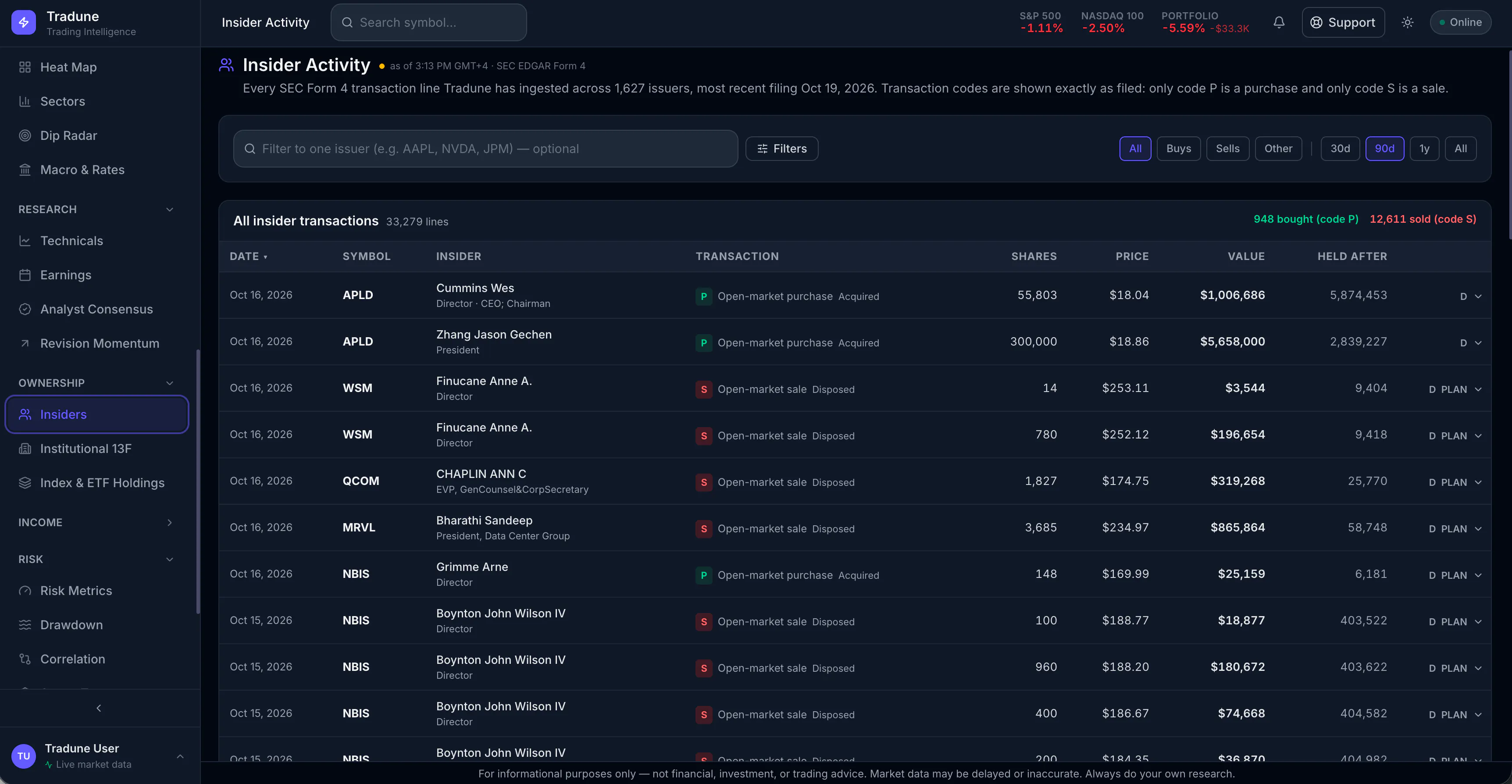The width and height of the screenshot is (1512, 784).
Task: Open Revision Momentum page
Action: tap(97, 343)
